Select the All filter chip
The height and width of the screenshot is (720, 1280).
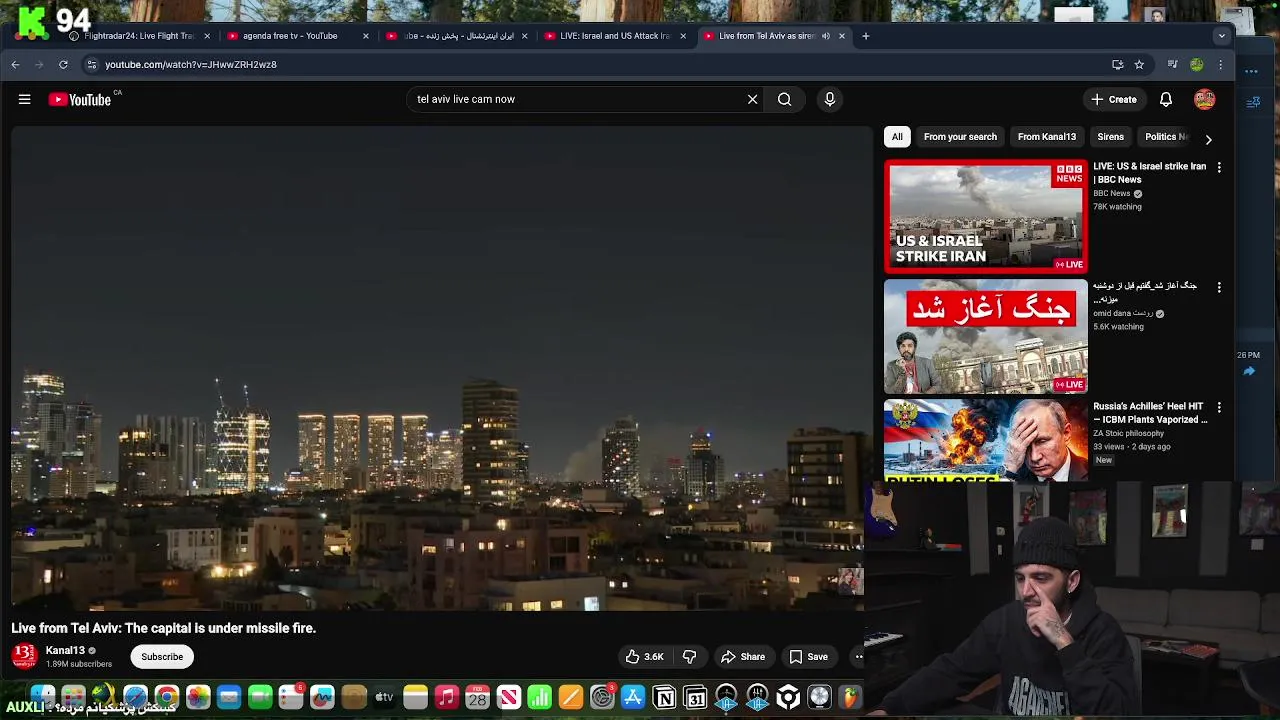[897, 137]
